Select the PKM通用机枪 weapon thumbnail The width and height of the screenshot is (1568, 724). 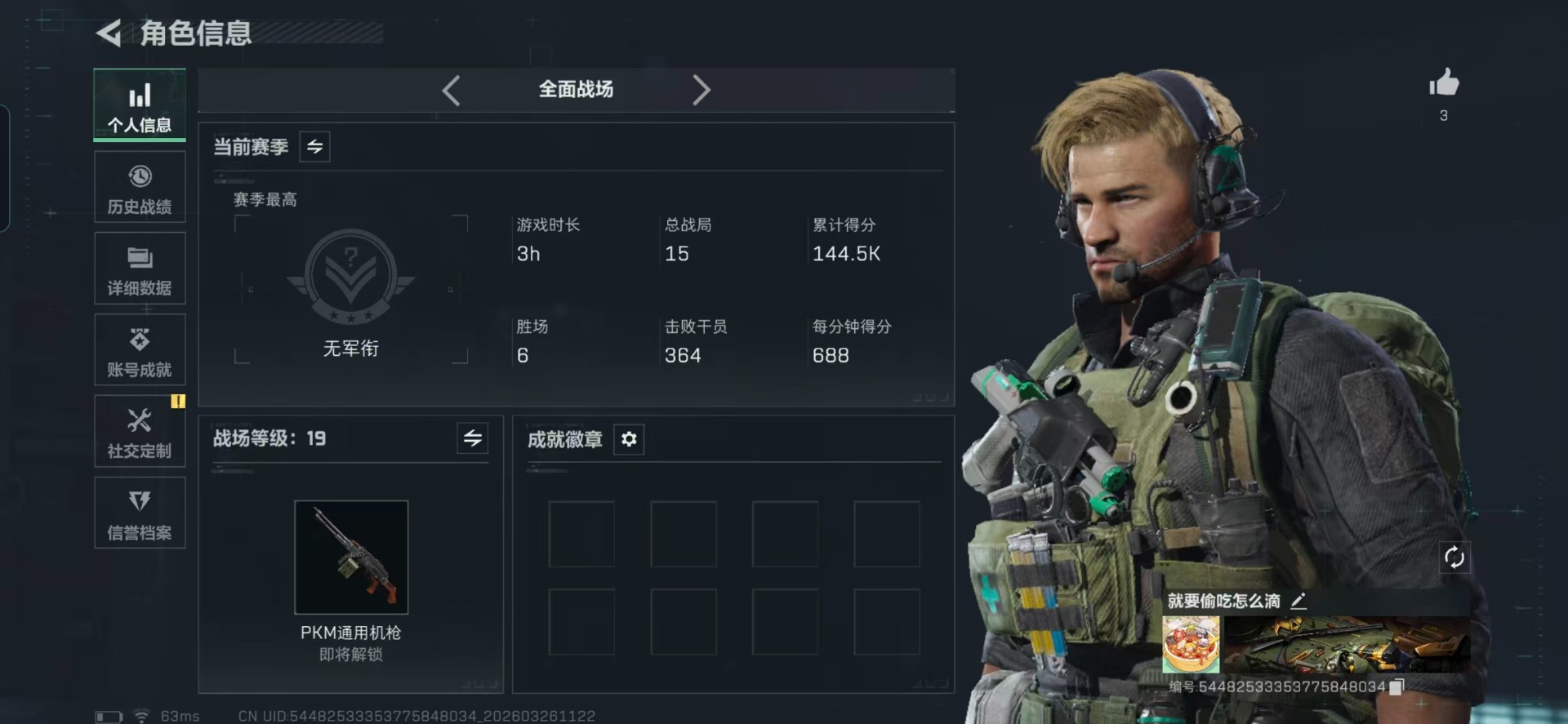coord(351,557)
